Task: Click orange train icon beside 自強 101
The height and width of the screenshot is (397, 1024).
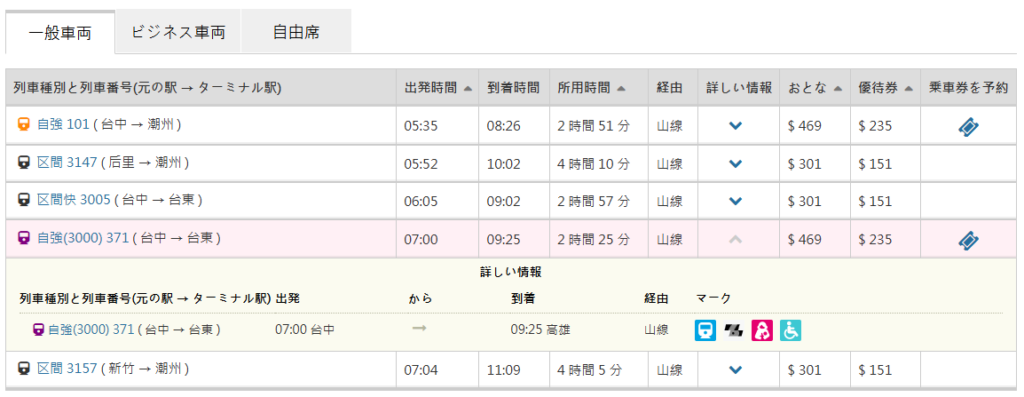Action: click(23, 125)
